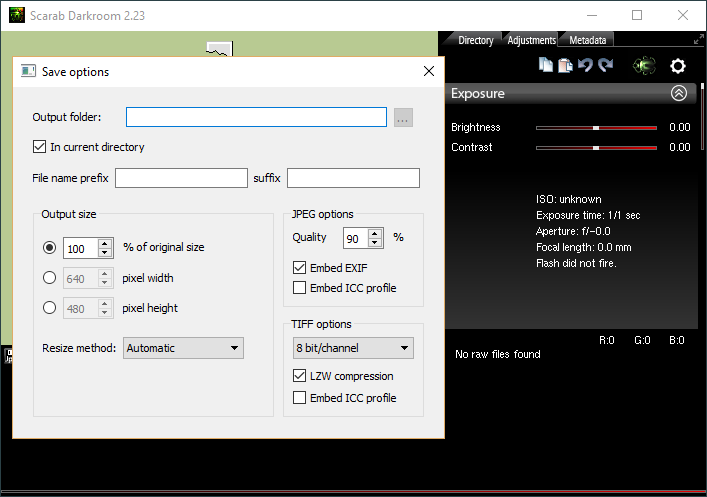Click the image thumbnail in main window
This screenshot has width=707, height=497.
[220, 49]
